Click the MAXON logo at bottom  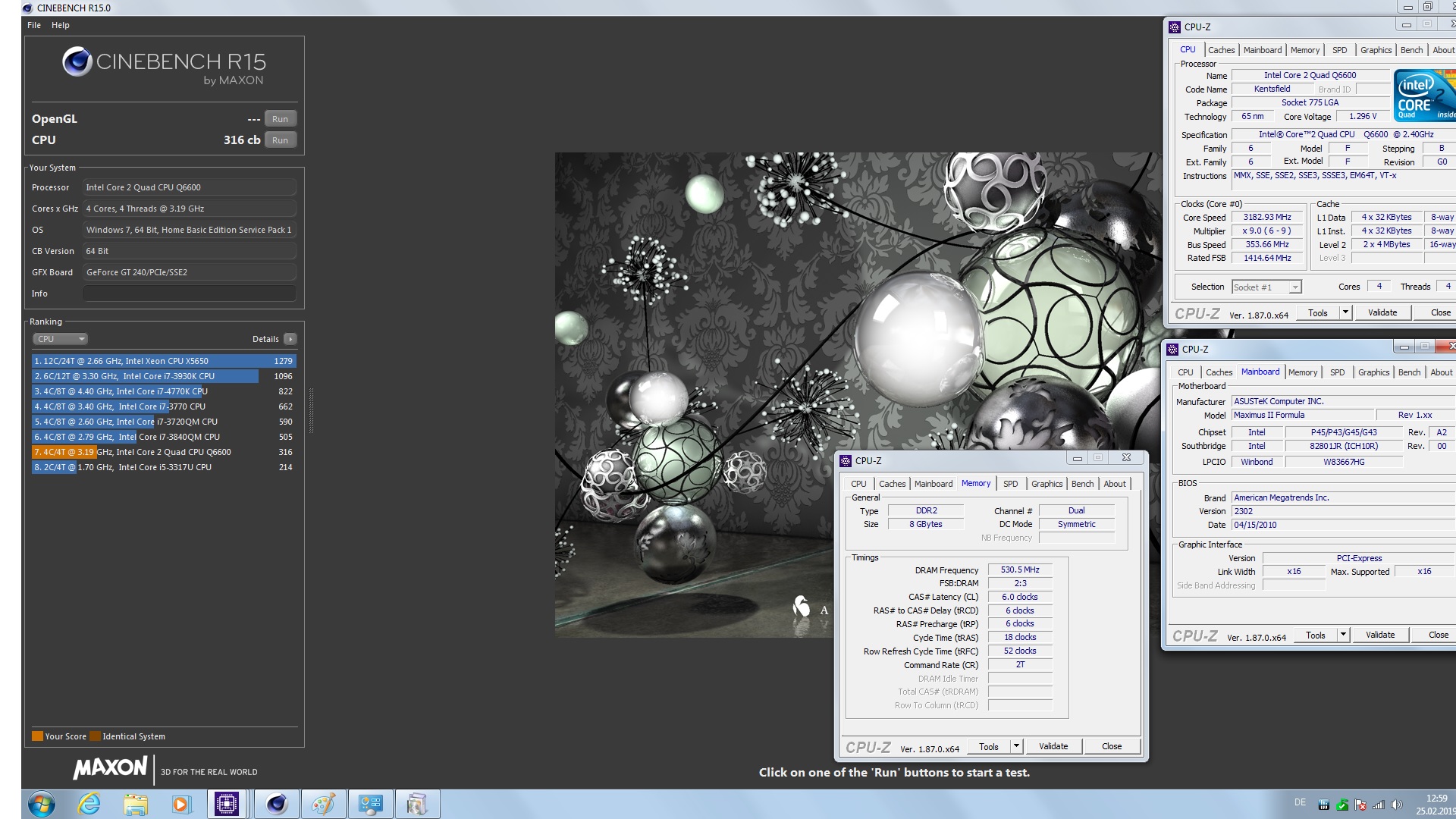[x=111, y=768]
